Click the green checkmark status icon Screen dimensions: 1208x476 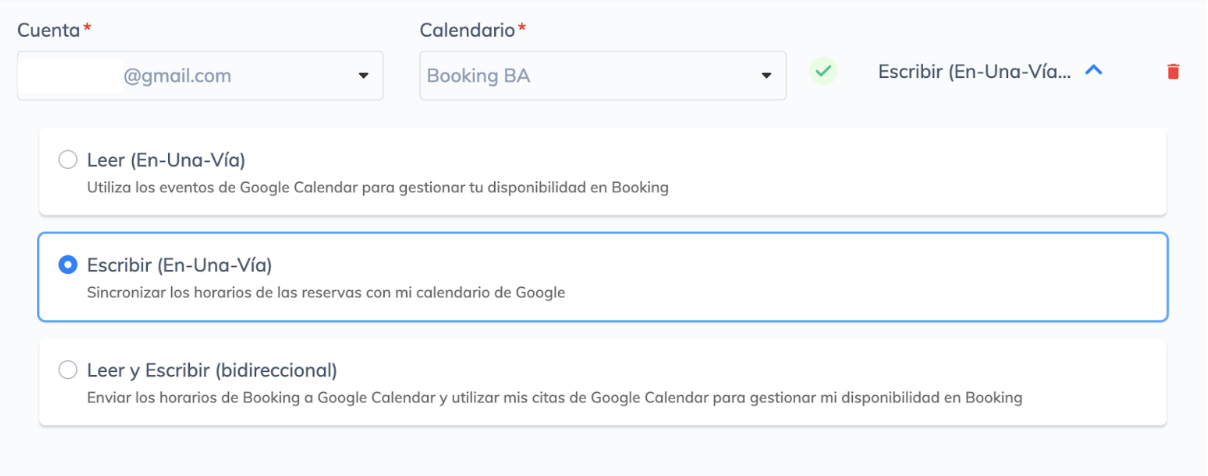(823, 72)
